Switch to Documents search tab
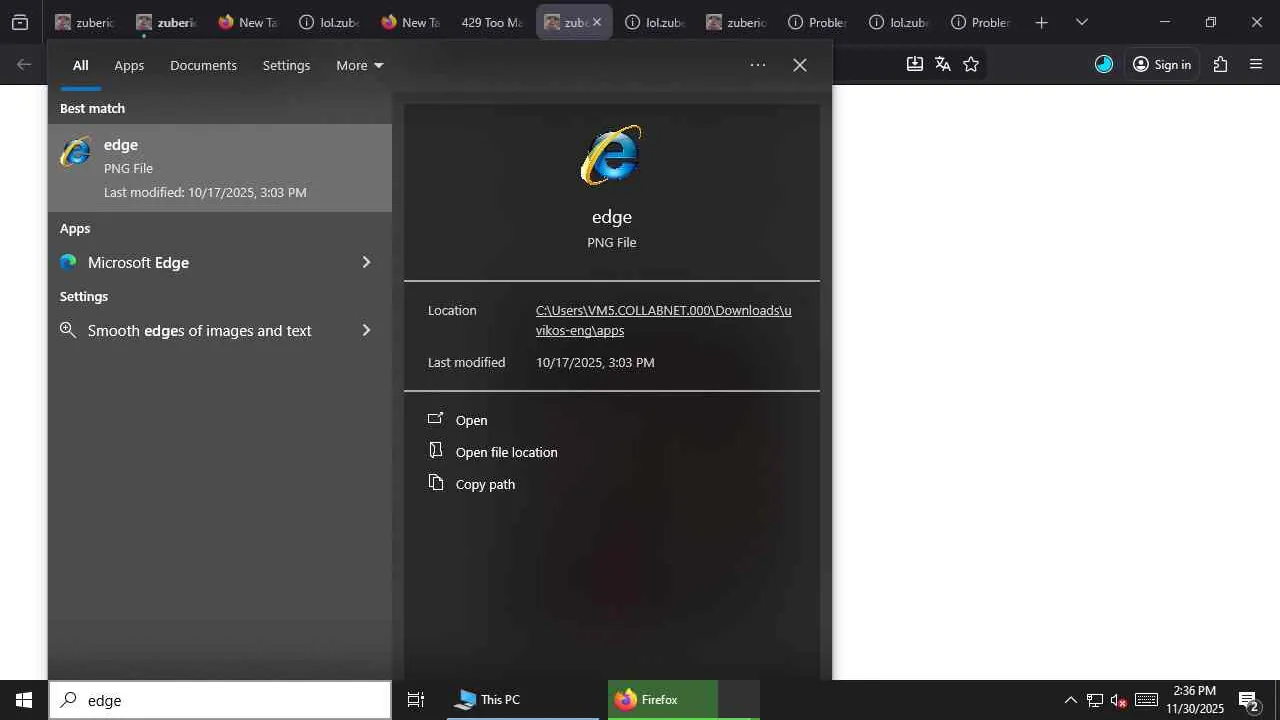Viewport: 1280px width, 720px height. click(203, 65)
